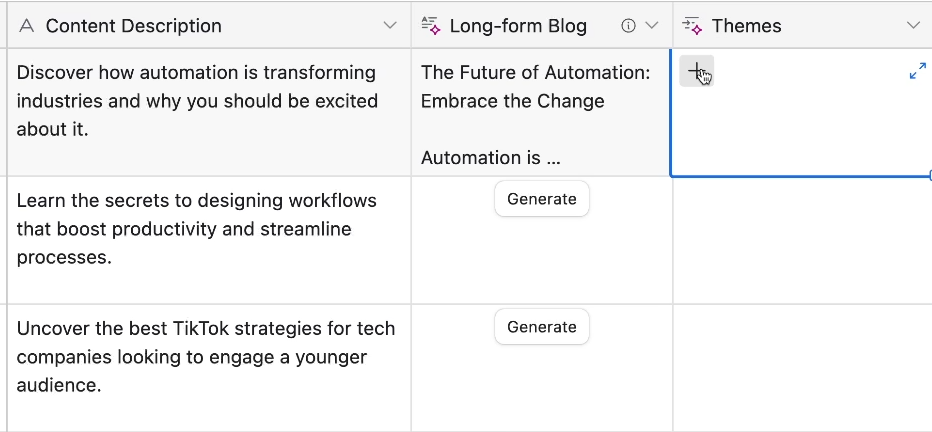This screenshot has width=932, height=432.
Task: Generate blog for the TikTok strategies row
Action: (x=541, y=327)
